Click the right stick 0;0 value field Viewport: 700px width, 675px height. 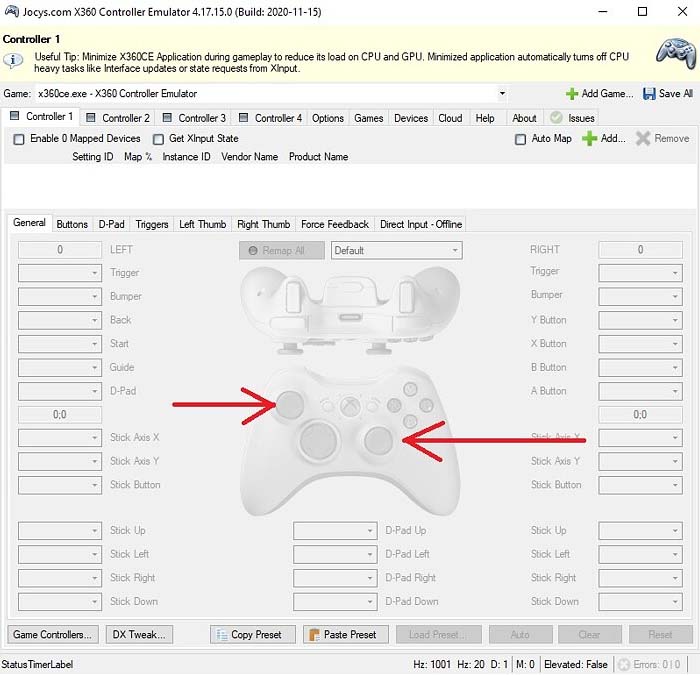[640, 415]
